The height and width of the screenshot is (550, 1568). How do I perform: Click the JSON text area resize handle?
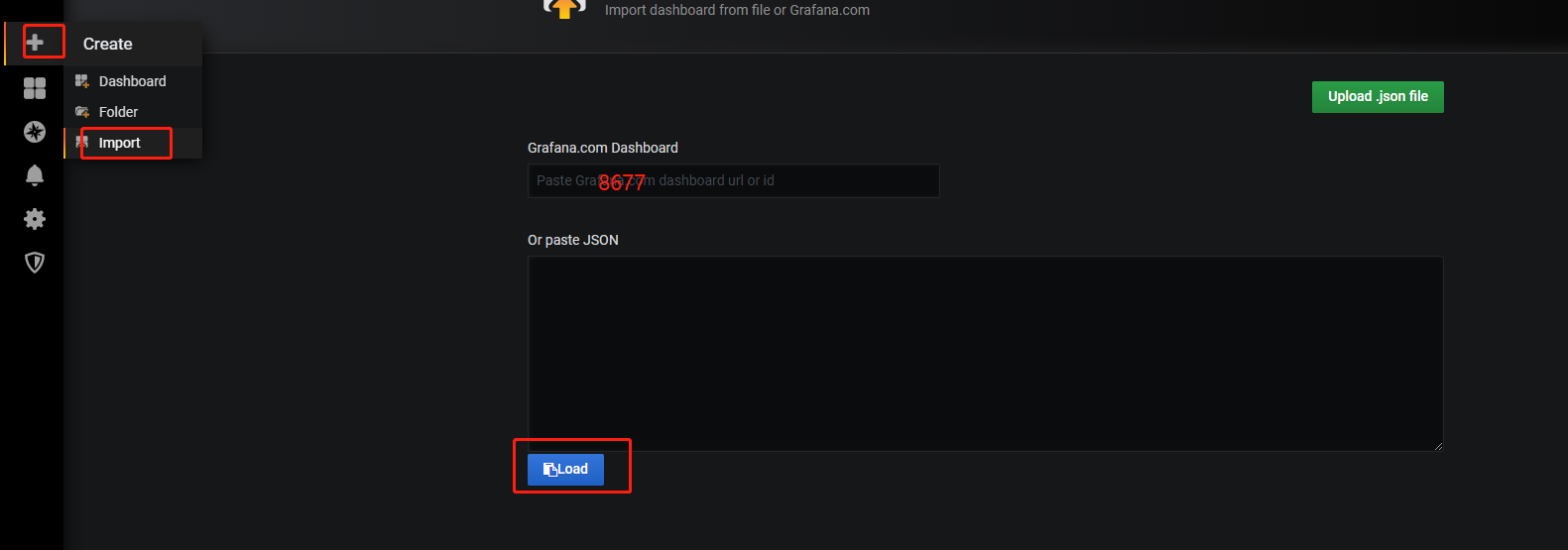tap(1438, 446)
